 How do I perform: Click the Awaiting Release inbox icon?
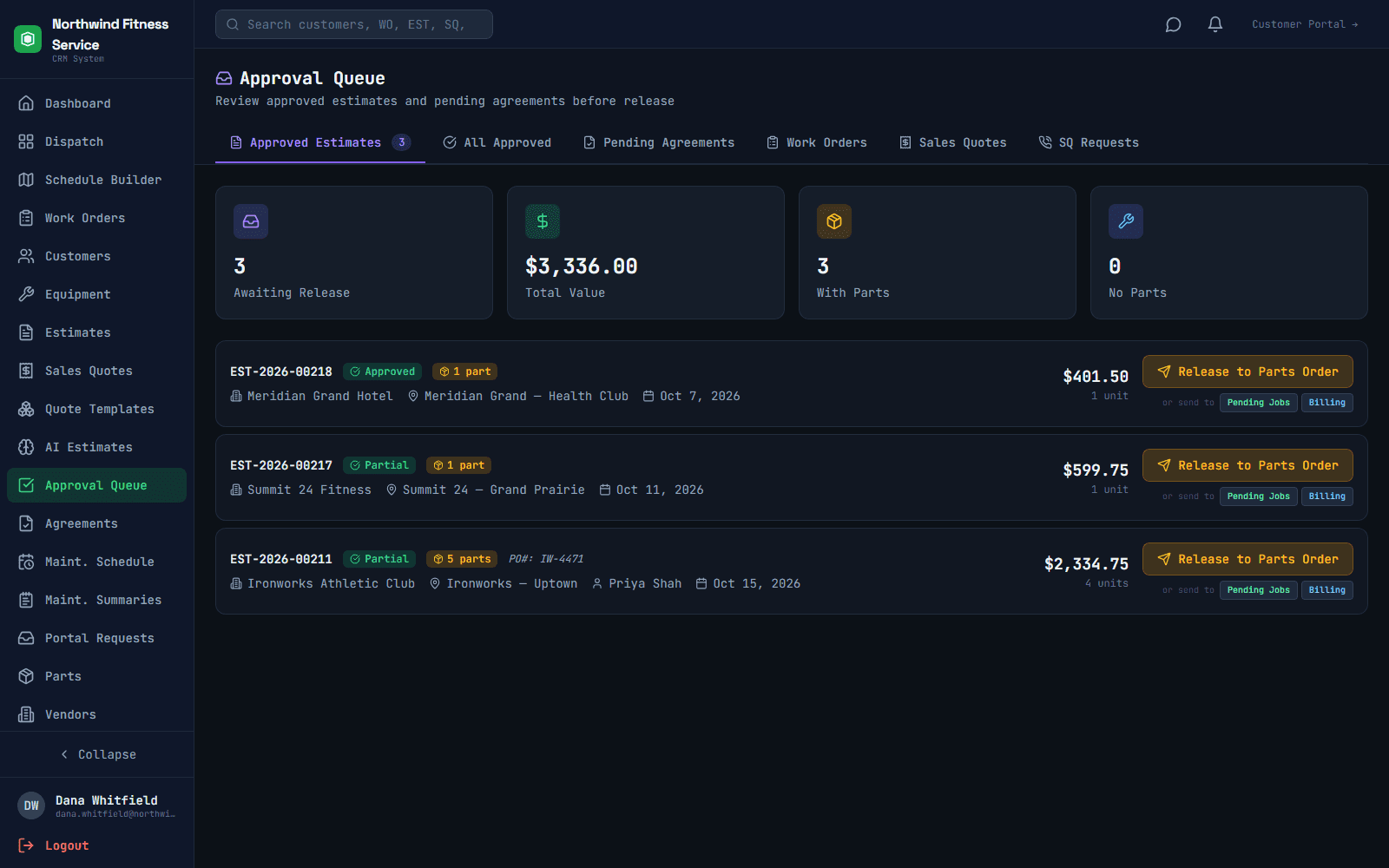(x=251, y=221)
